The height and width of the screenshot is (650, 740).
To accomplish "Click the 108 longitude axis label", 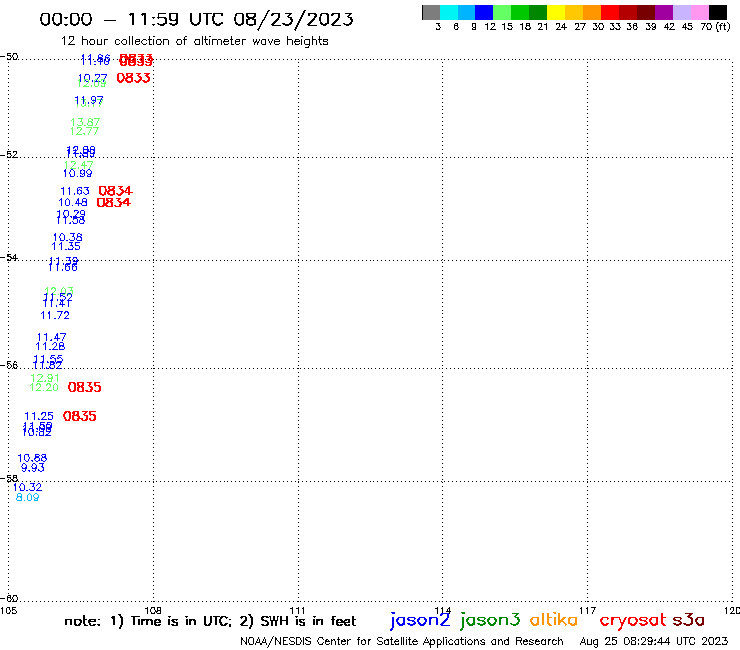I will (x=153, y=610).
